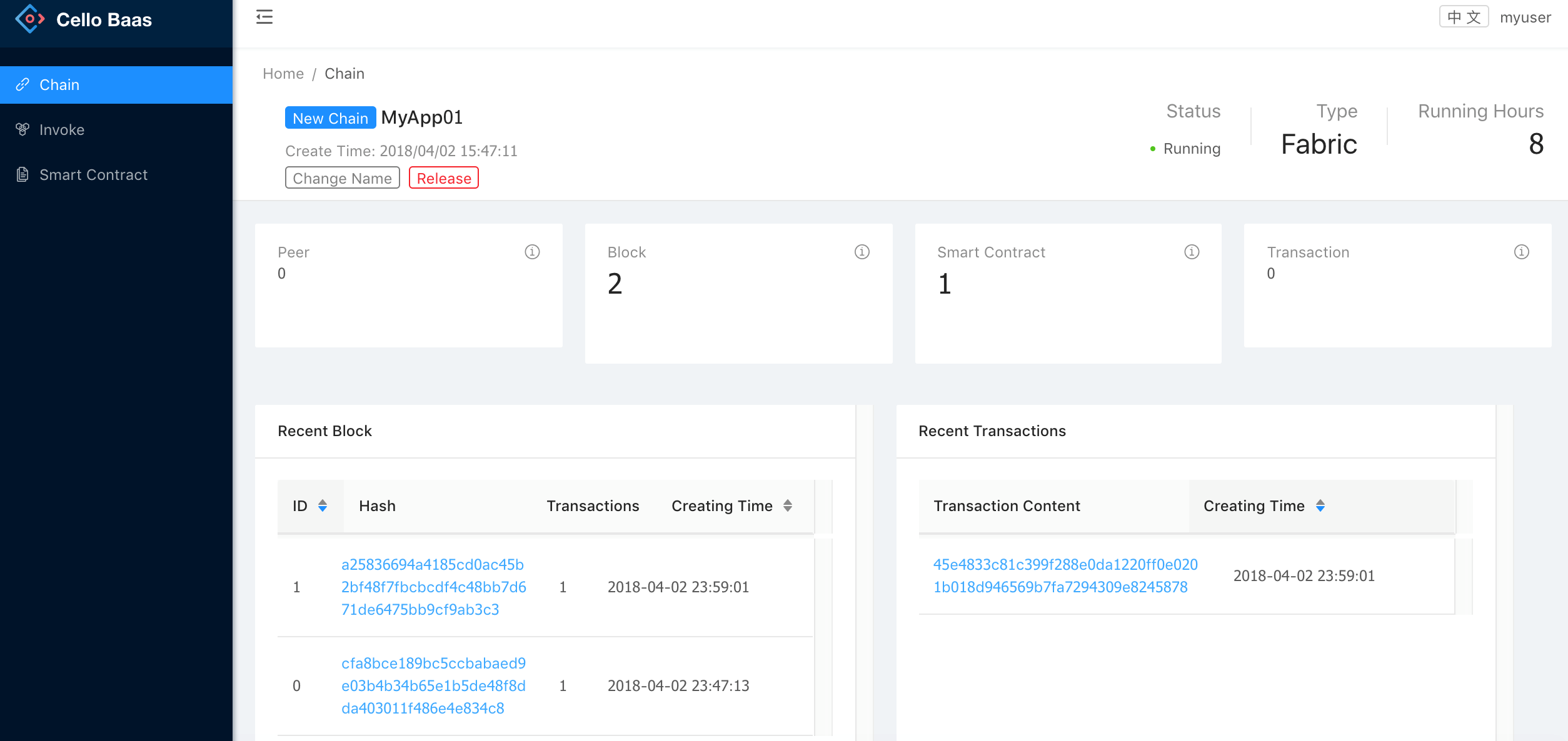Click the Recent Transactions heading

pyautogui.click(x=992, y=431)
